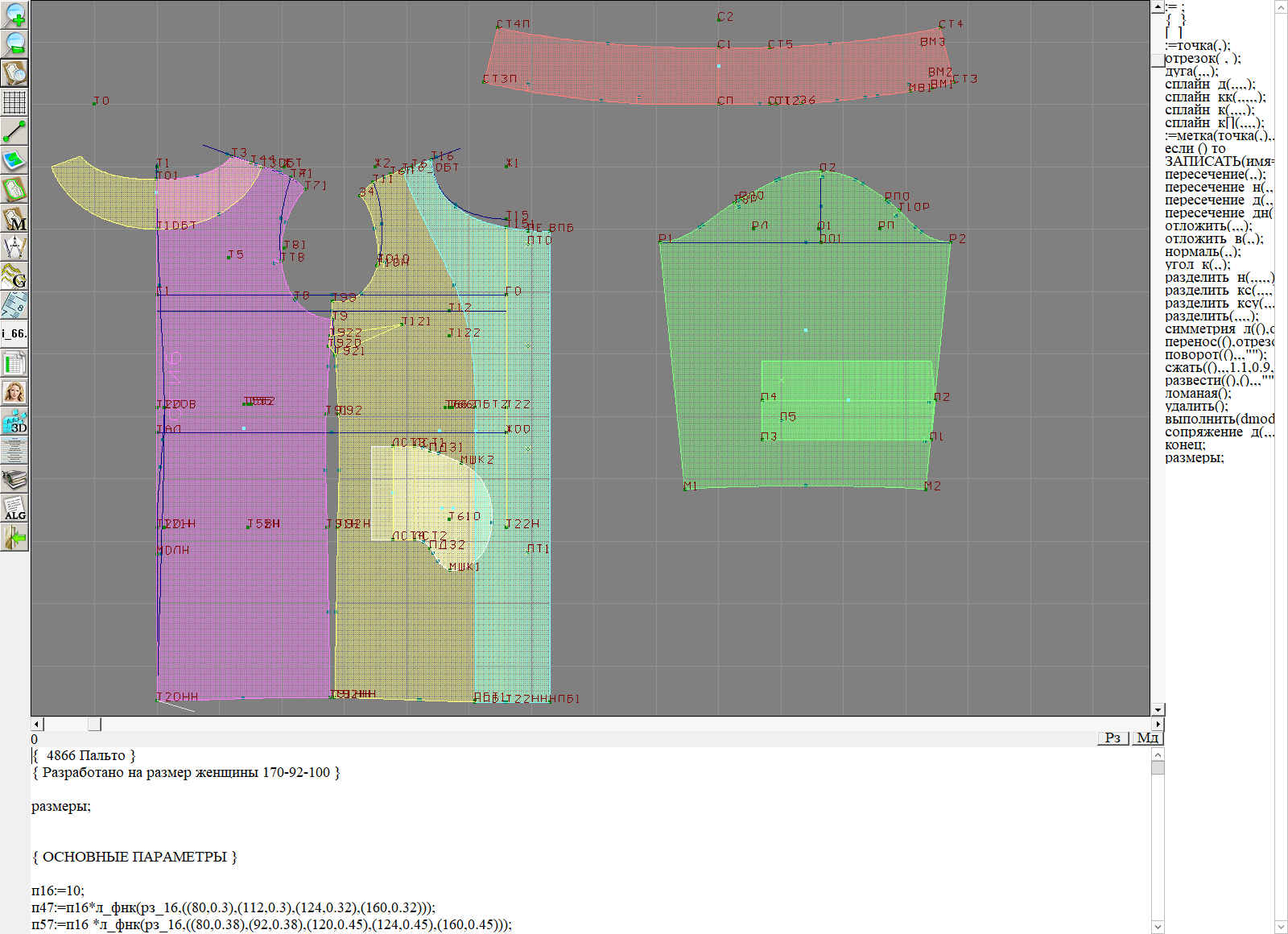
Task: Click the zoom in magnifier icon
Action: [14, 14]
